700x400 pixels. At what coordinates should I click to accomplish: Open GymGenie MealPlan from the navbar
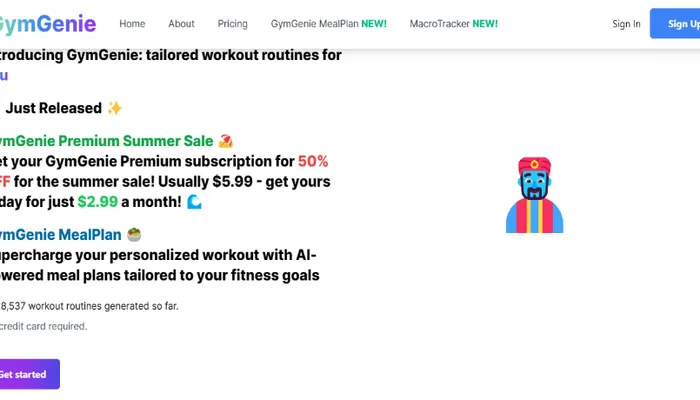(328, 23)
